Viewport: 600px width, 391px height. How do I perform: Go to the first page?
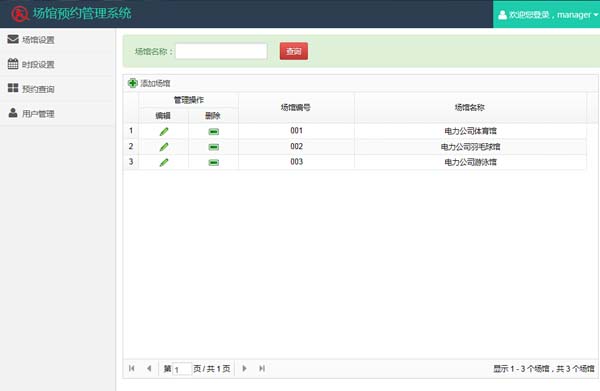132,368
